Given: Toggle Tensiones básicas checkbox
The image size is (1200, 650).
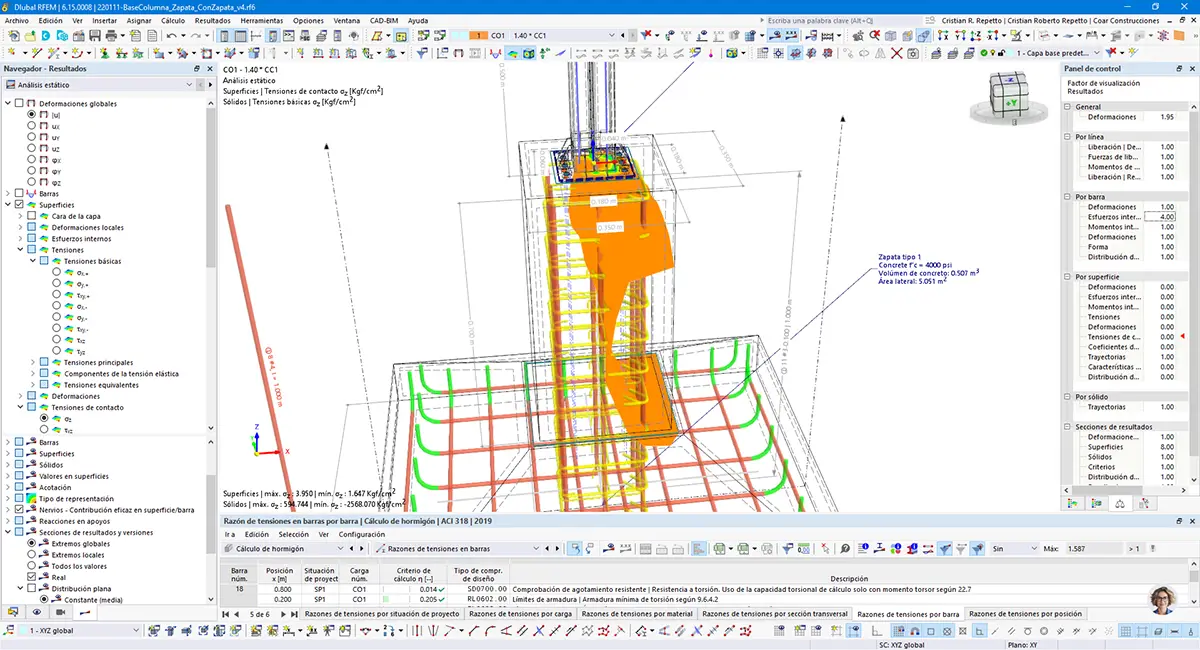Looking at the screenshot, I should [x=44, y=261].
